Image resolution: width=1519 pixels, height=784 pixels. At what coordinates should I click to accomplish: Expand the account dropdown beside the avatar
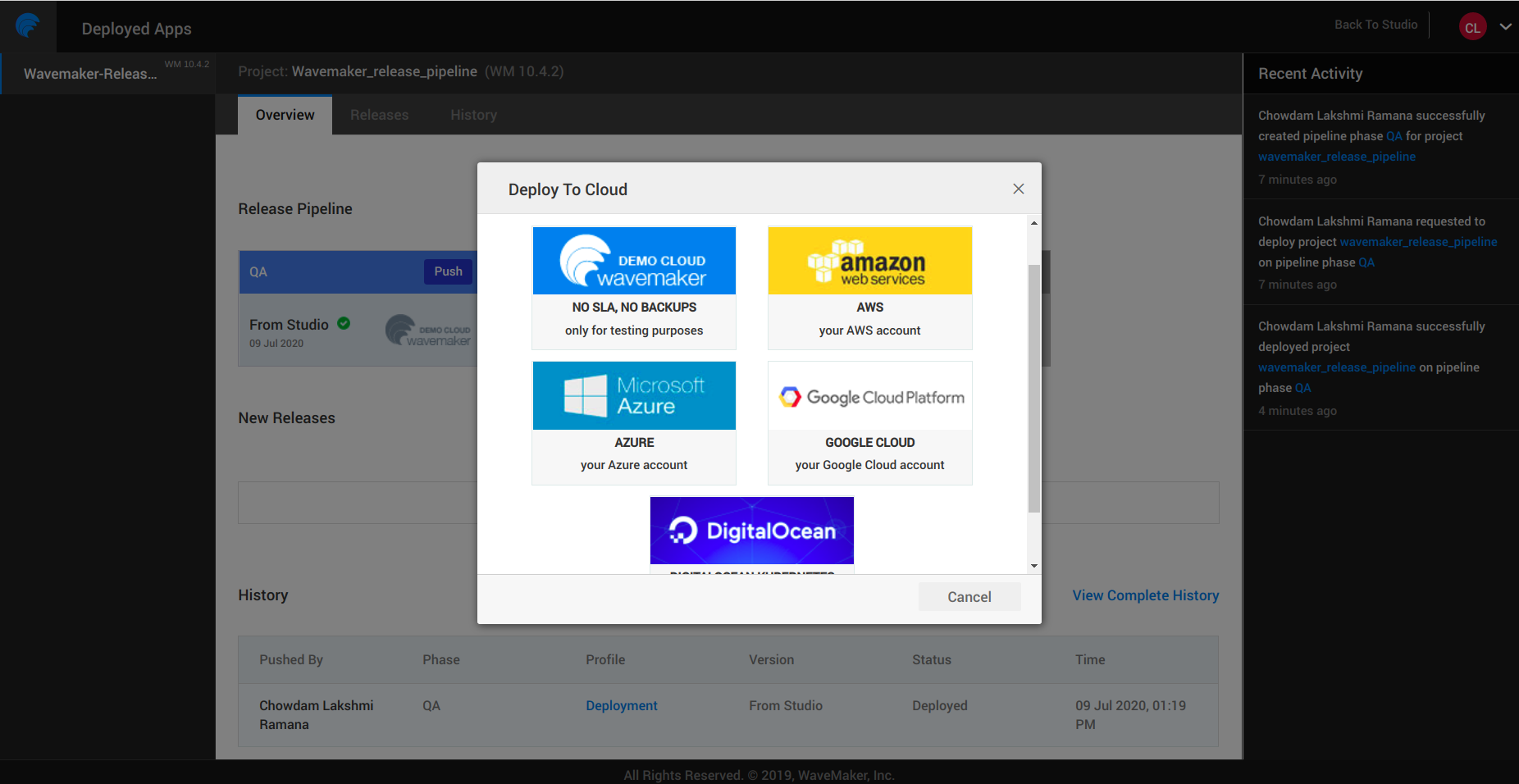point(1506,26)
